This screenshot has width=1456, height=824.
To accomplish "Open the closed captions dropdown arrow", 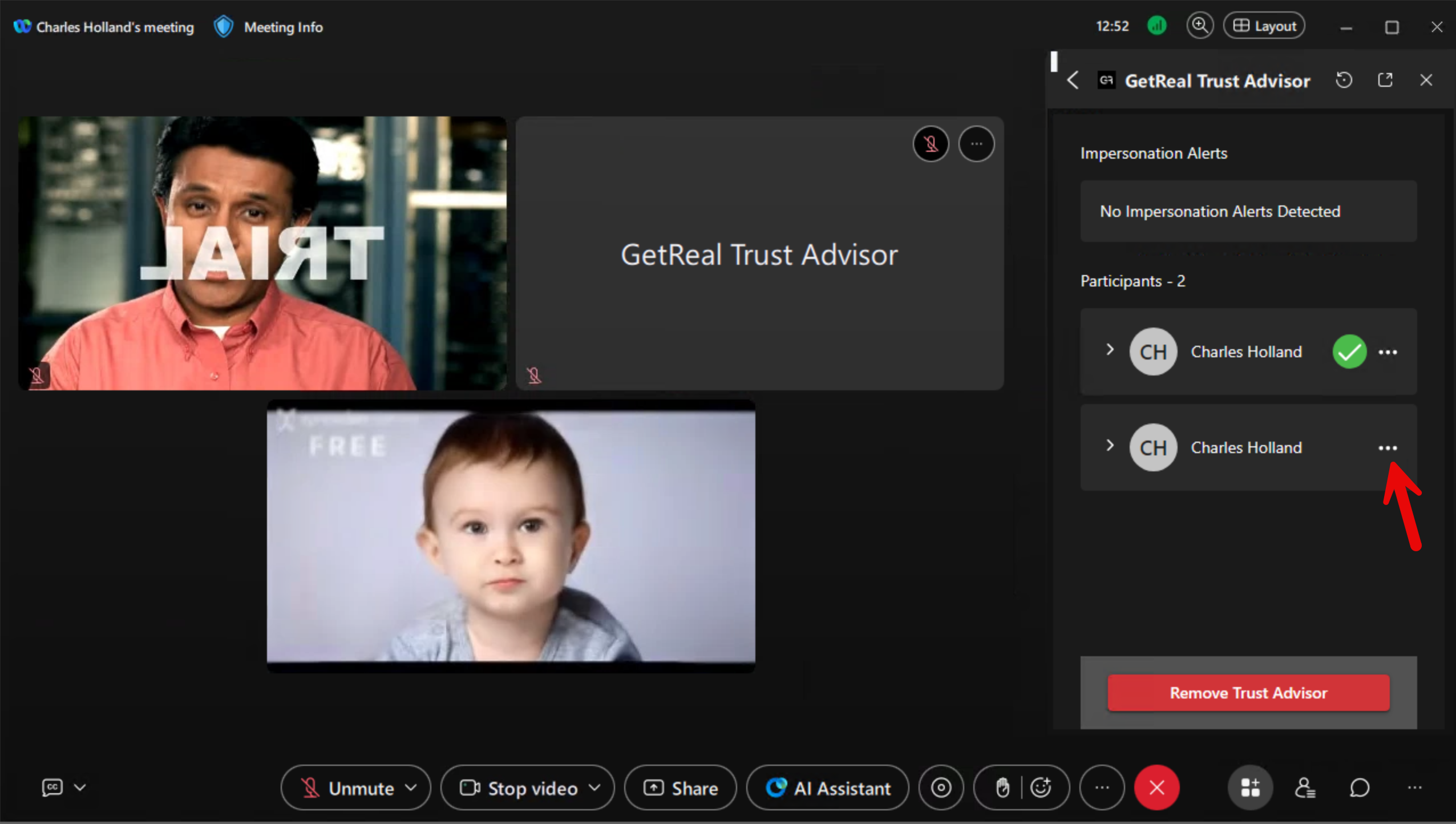I will click(80, 787).
